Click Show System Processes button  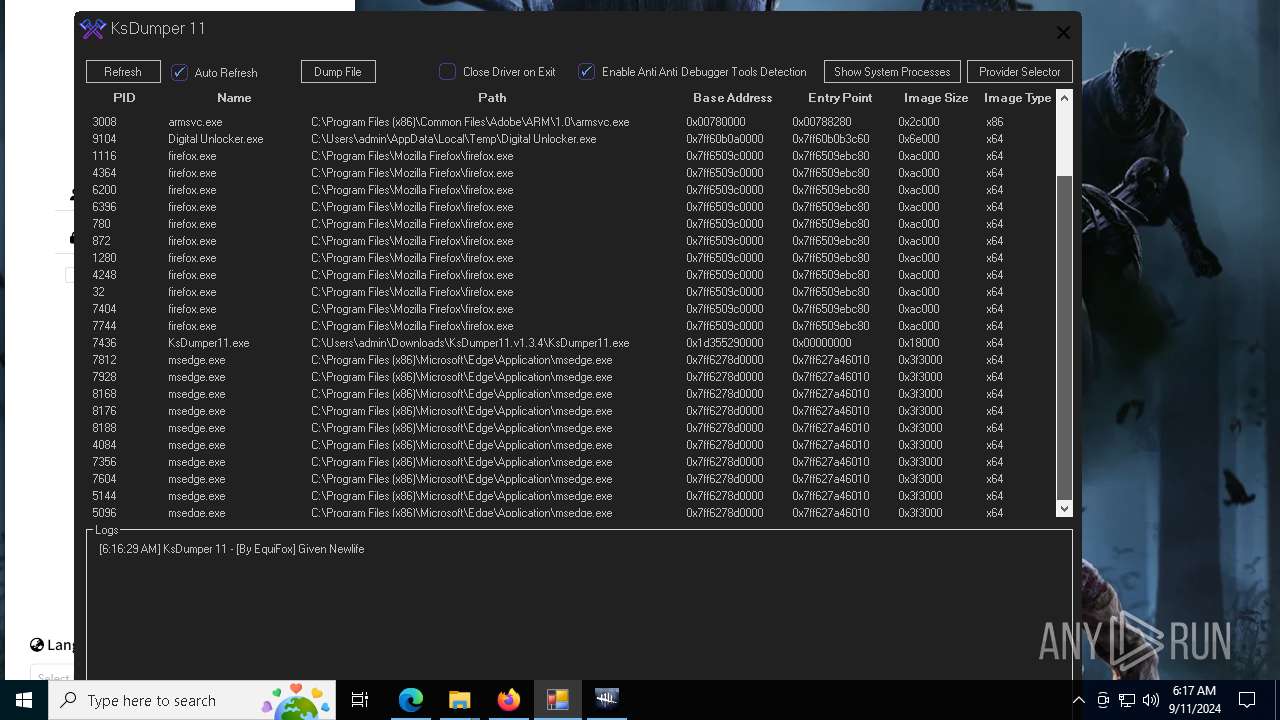click(x=892, y=72)
